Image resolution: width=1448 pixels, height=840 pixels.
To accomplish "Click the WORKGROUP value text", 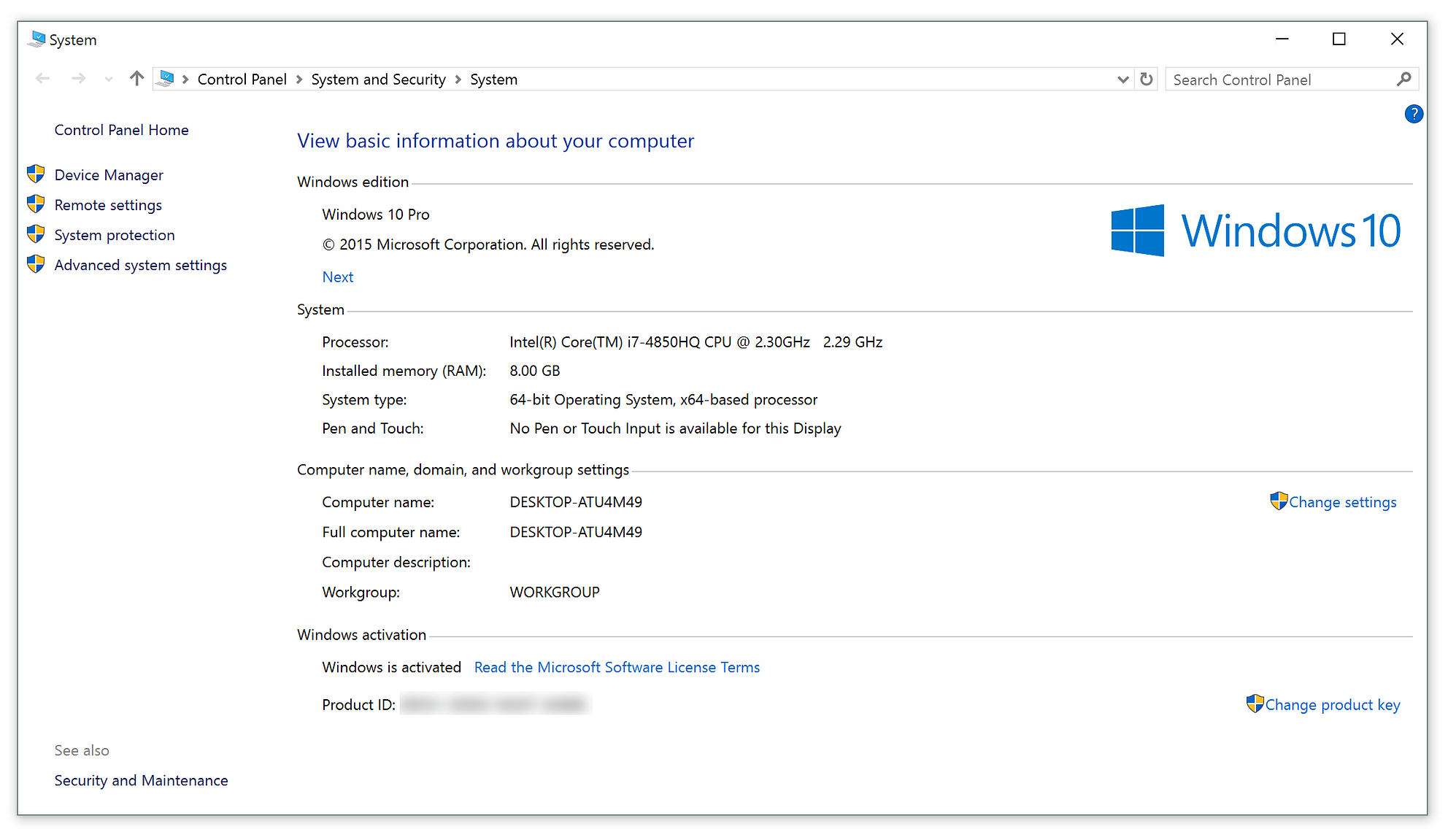I will (x=555, y=593).
